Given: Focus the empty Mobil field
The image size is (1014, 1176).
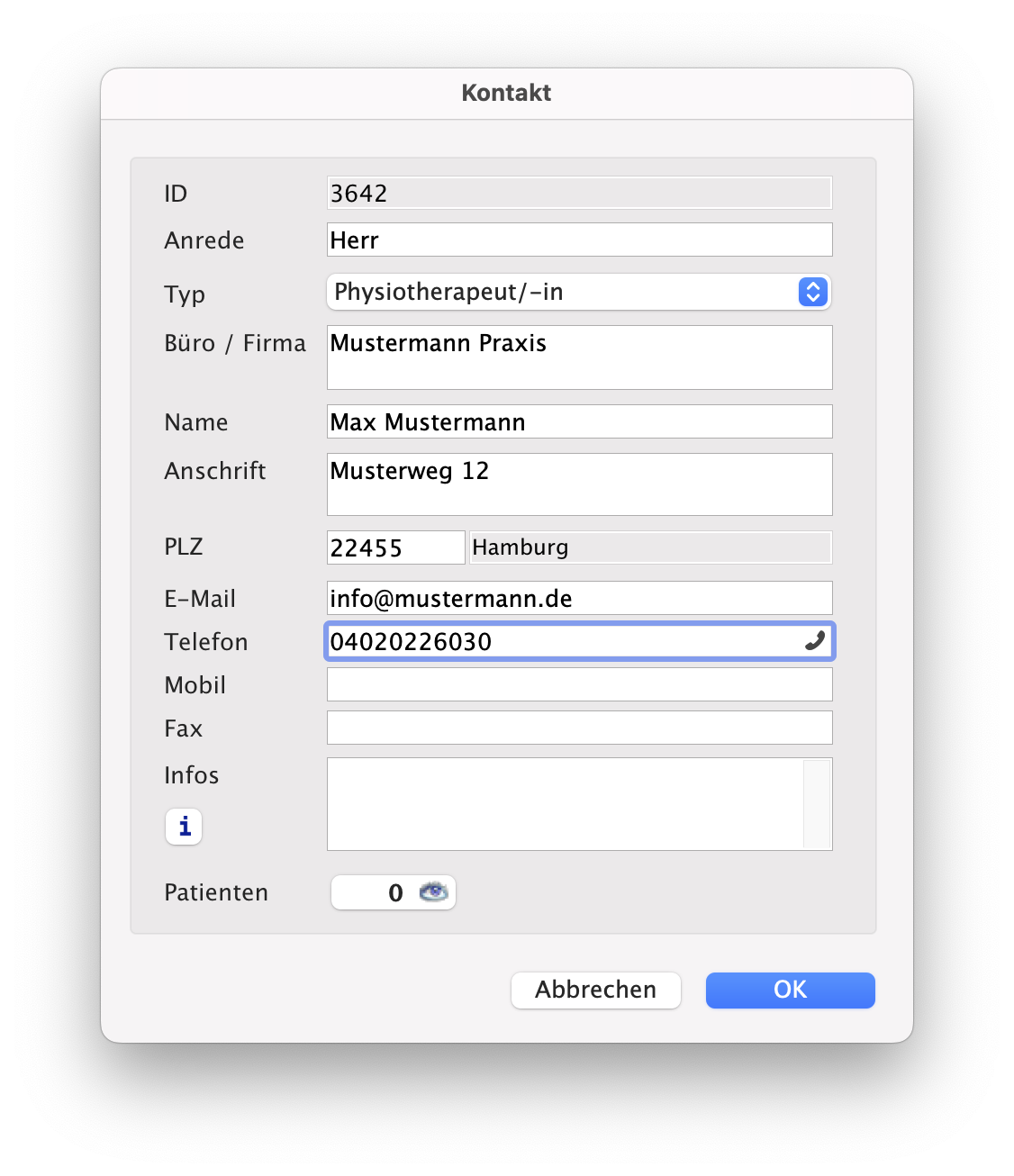Looking at the screenshot, I should [x=578, y=685].
